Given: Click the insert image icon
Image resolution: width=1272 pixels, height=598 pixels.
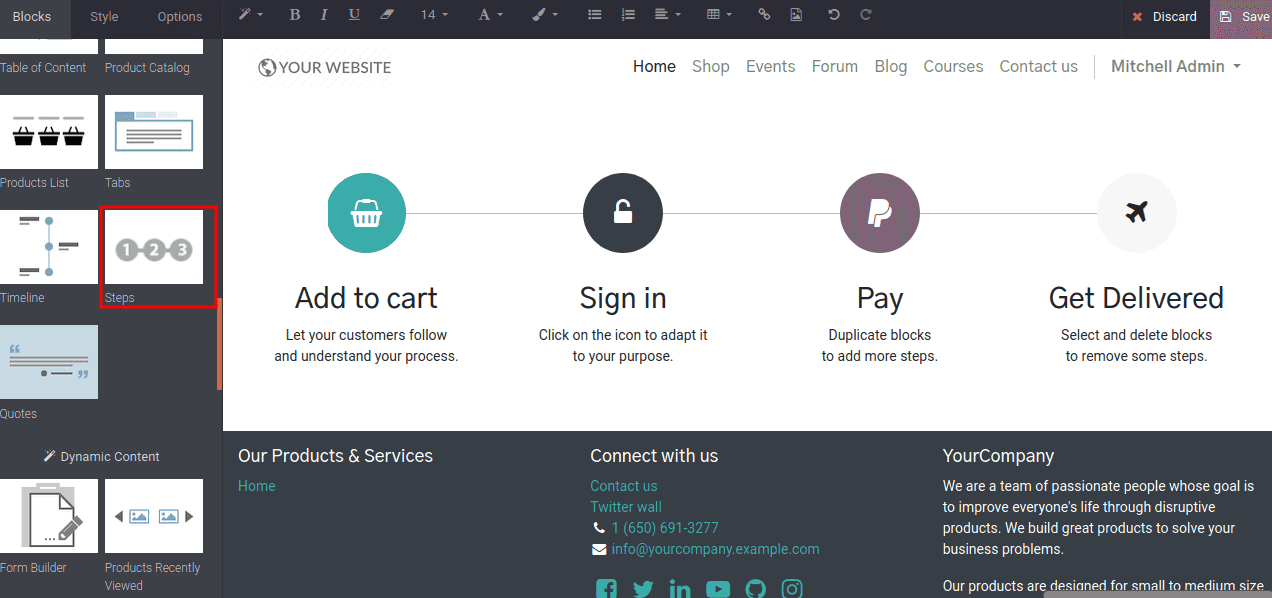Looking at the screenshot, I should [796, 15].
